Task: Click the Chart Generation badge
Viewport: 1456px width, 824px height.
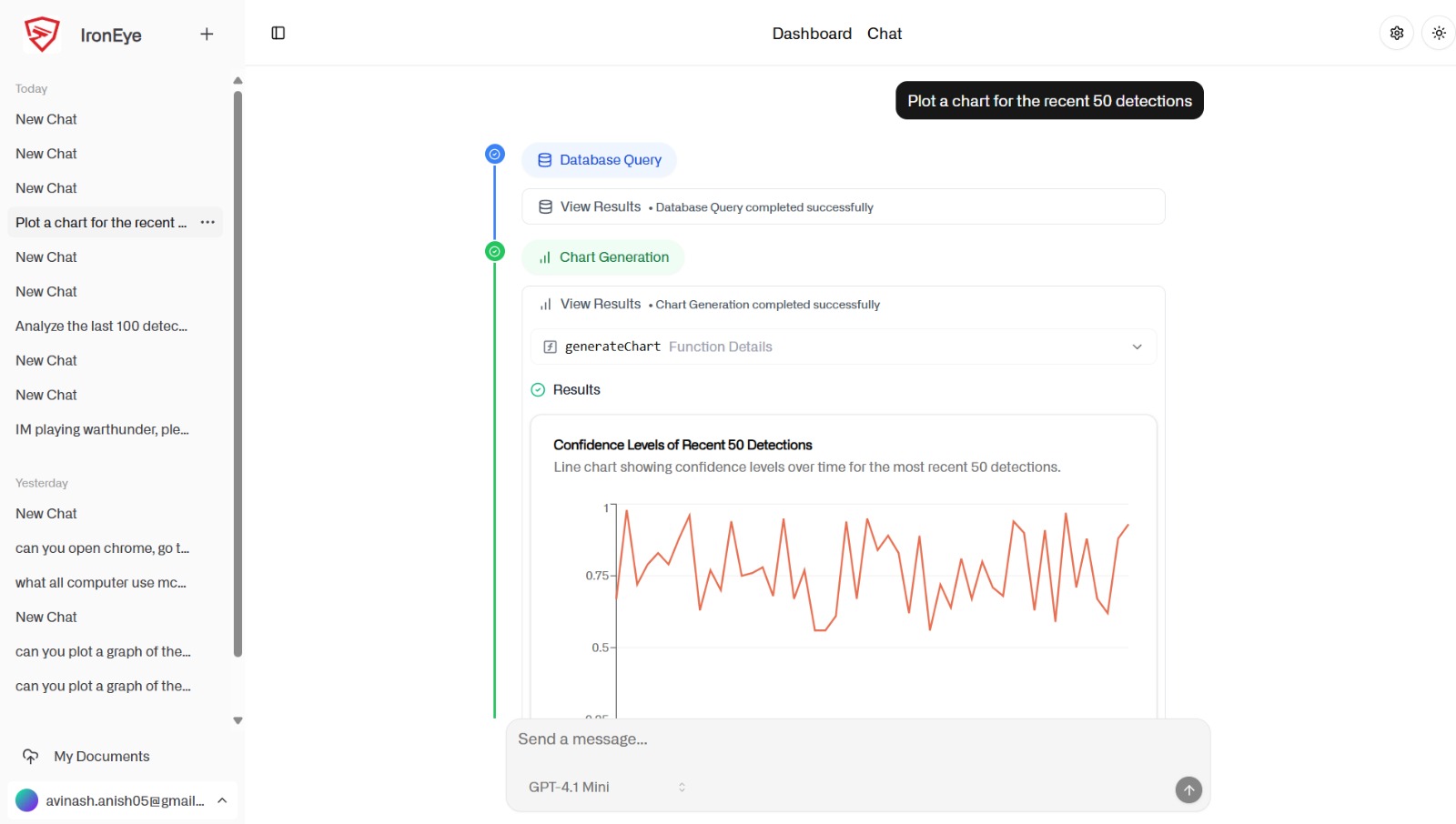Action: coord(602,257)
